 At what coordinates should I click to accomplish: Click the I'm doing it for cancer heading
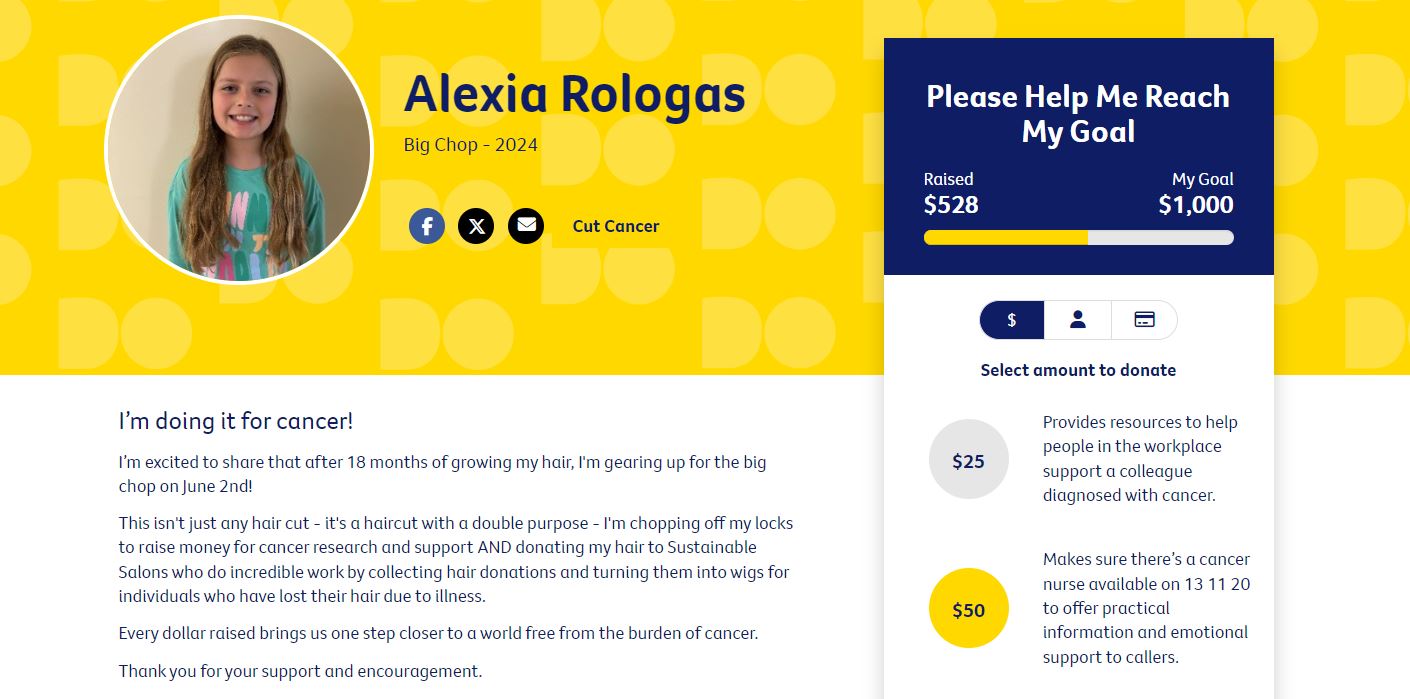(236, 421)
